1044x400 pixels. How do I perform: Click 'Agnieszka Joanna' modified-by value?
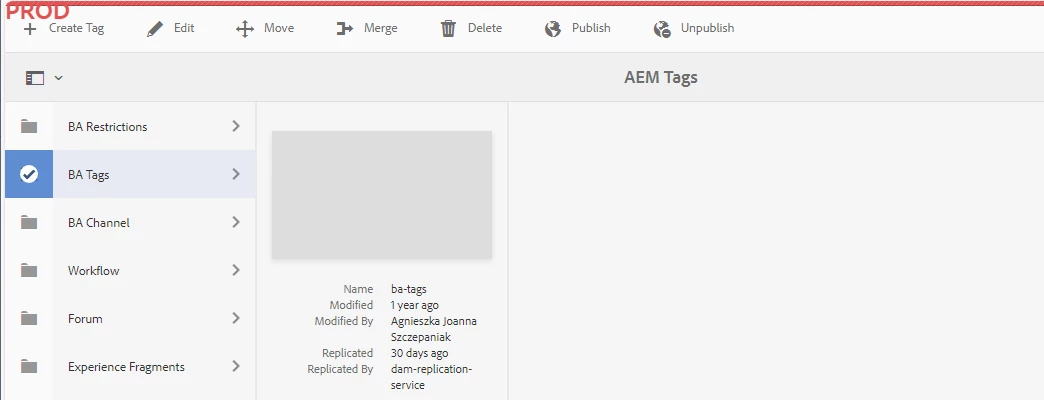[x=433, y=321]
